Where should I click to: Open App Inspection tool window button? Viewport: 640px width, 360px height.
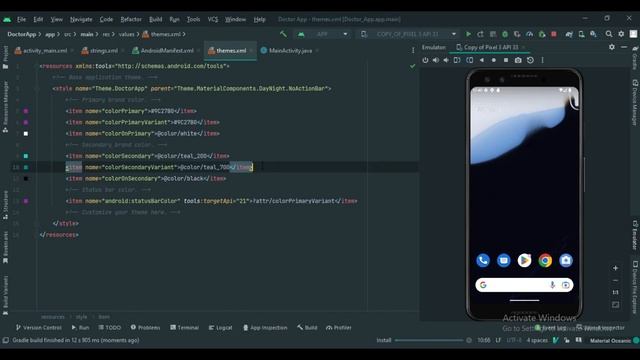pos(265,327)
